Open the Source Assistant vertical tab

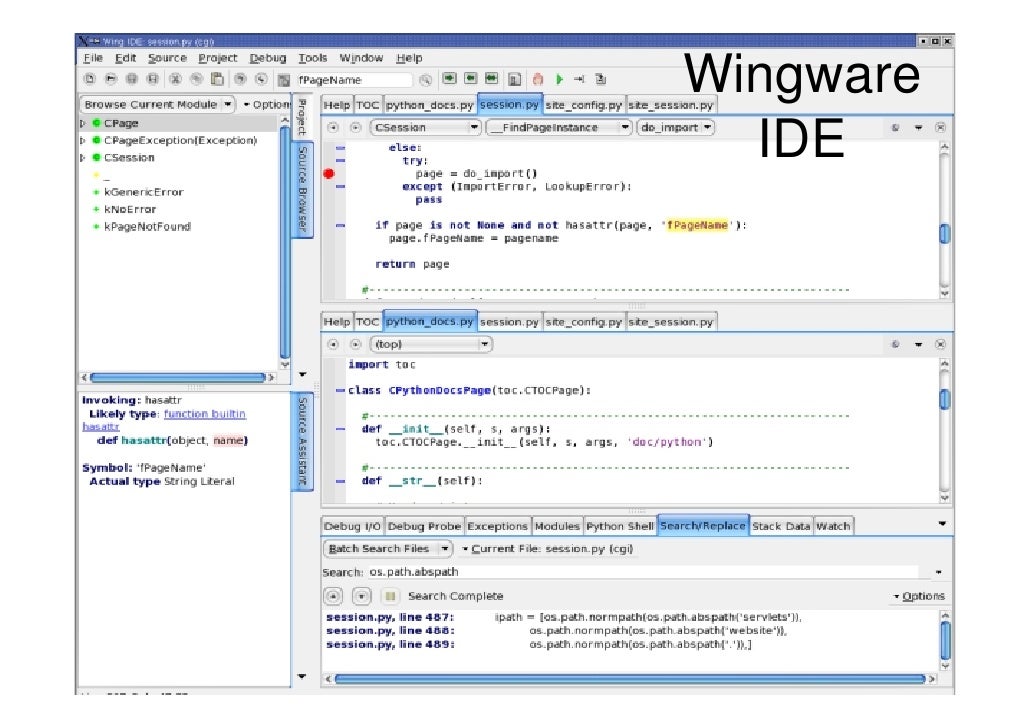point(302,441)
